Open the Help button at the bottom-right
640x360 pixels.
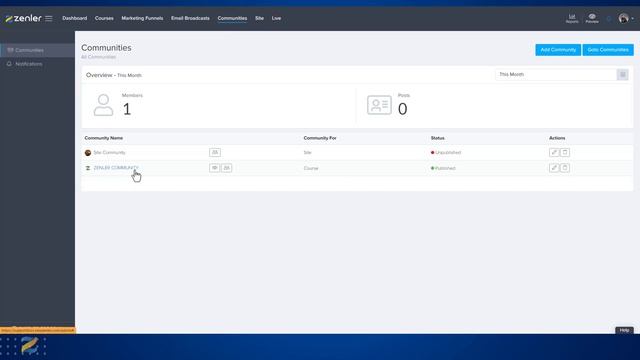pos(624,330)
